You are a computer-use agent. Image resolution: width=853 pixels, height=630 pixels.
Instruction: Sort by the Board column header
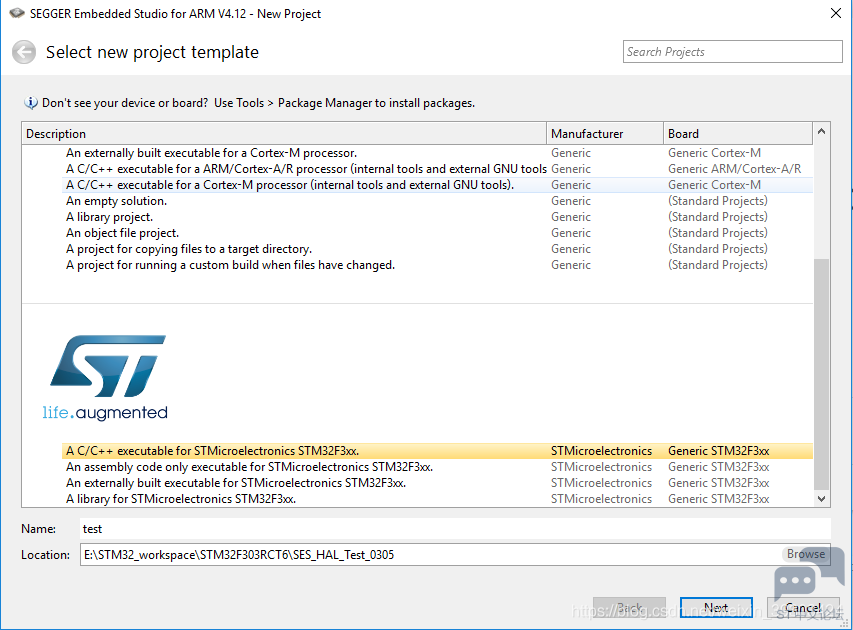pos(738,134)
